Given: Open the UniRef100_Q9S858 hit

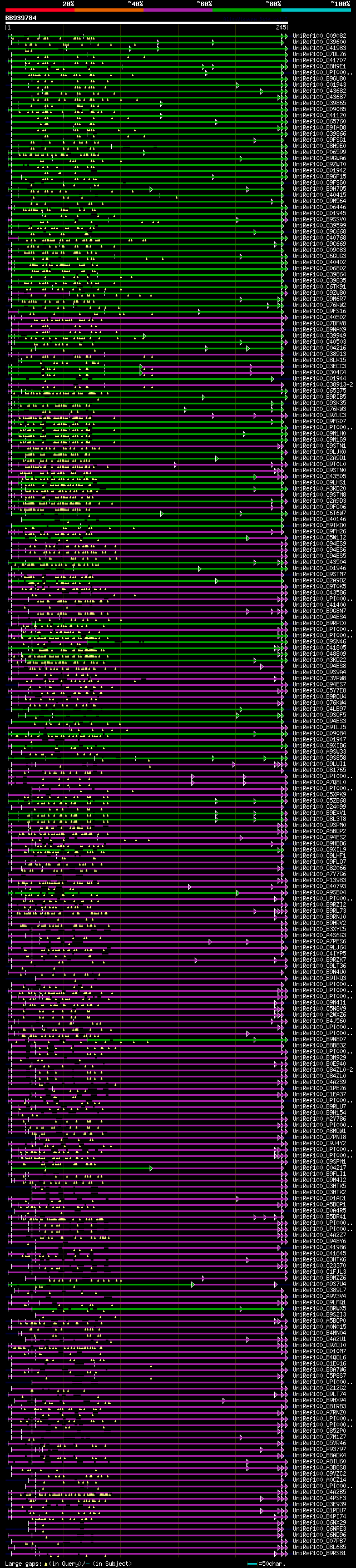Looking at the screenshot, I should pyautogui.click(x=319, y=758).
